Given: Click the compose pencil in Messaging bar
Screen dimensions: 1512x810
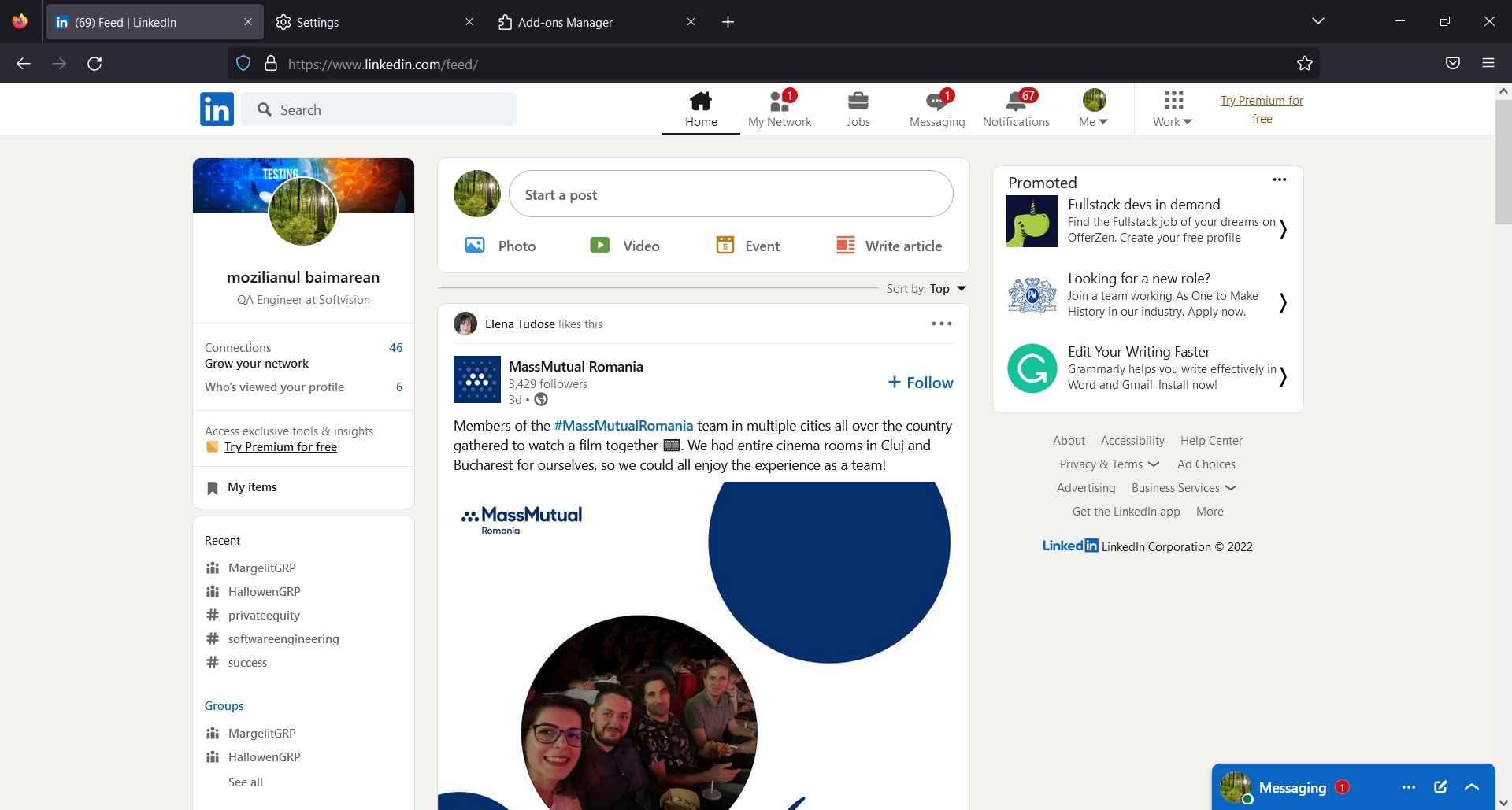Looking at the screenshot, I should pos(1441,786).
